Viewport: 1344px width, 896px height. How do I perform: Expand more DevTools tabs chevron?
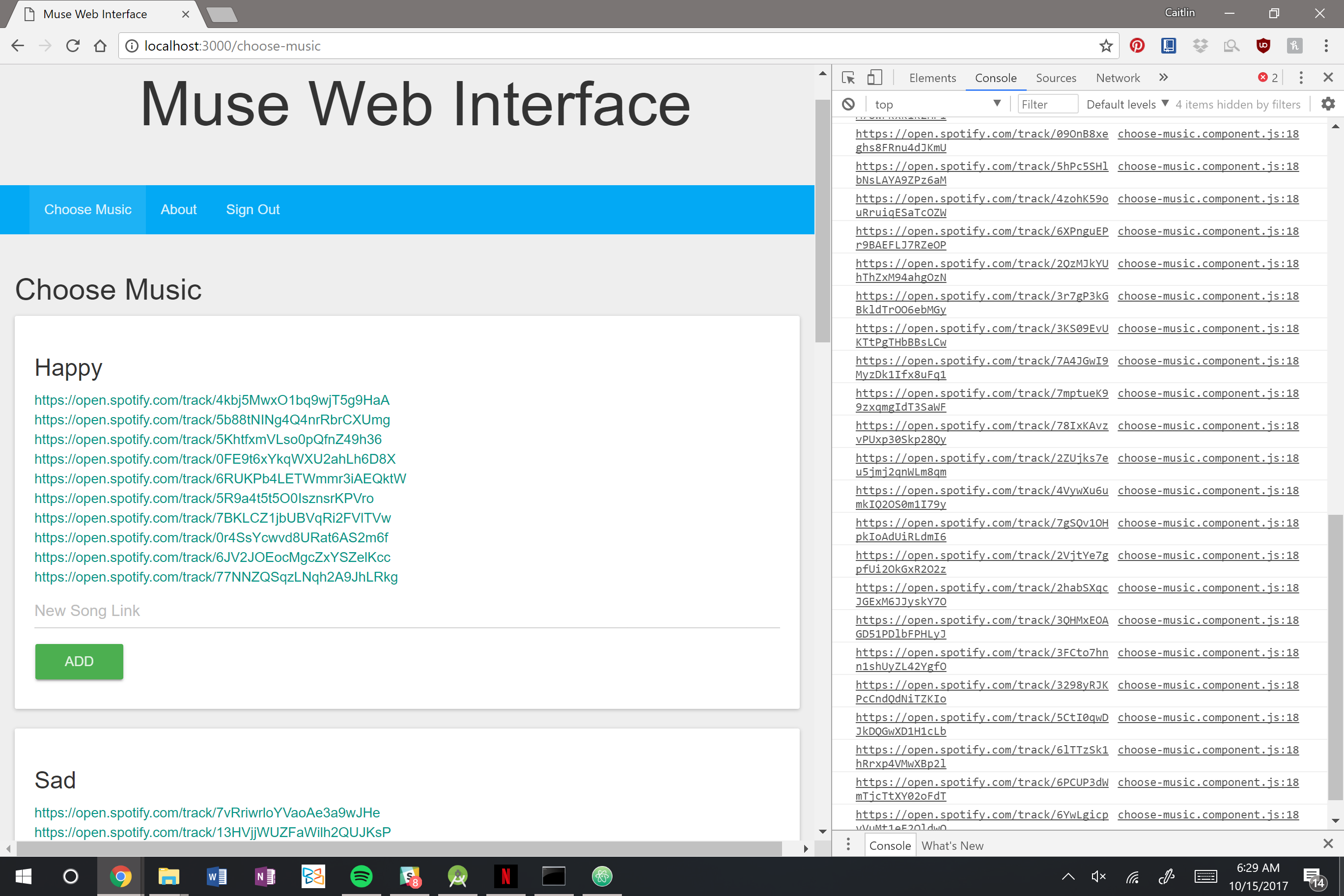tap(1163, 77)
